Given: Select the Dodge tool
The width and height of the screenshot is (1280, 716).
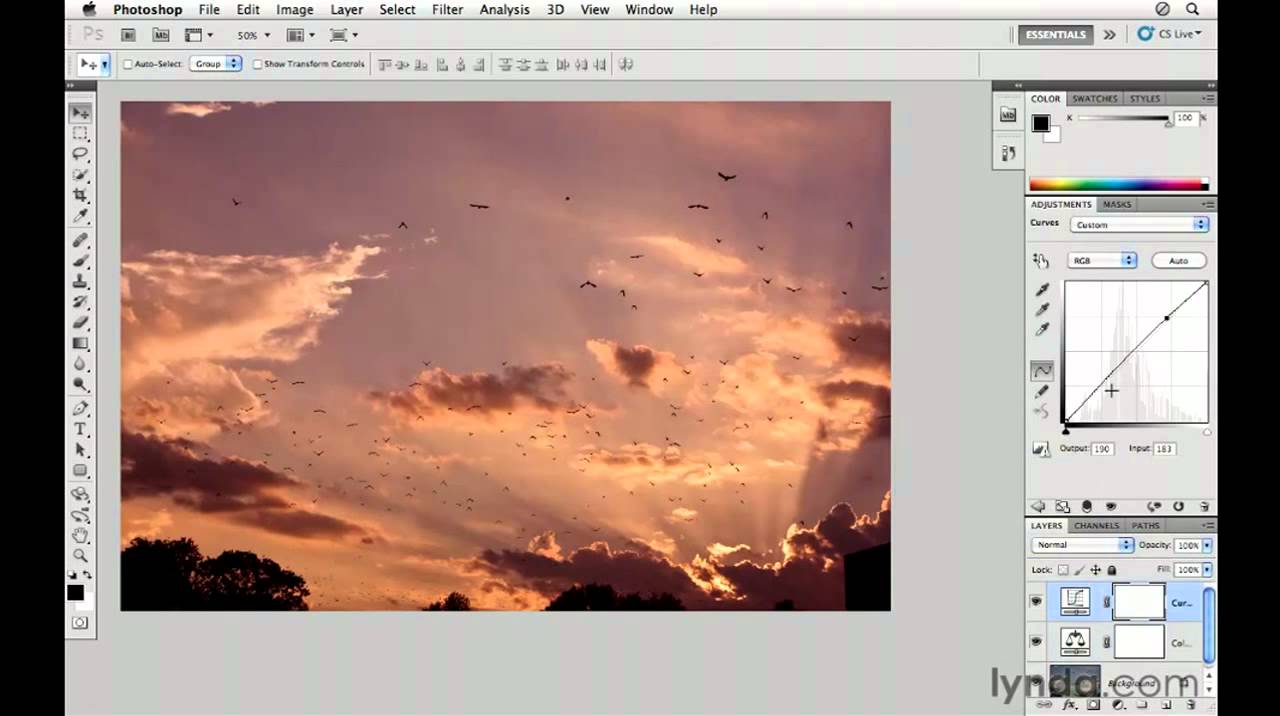Looking at the screenshot, I should point(80,384).
